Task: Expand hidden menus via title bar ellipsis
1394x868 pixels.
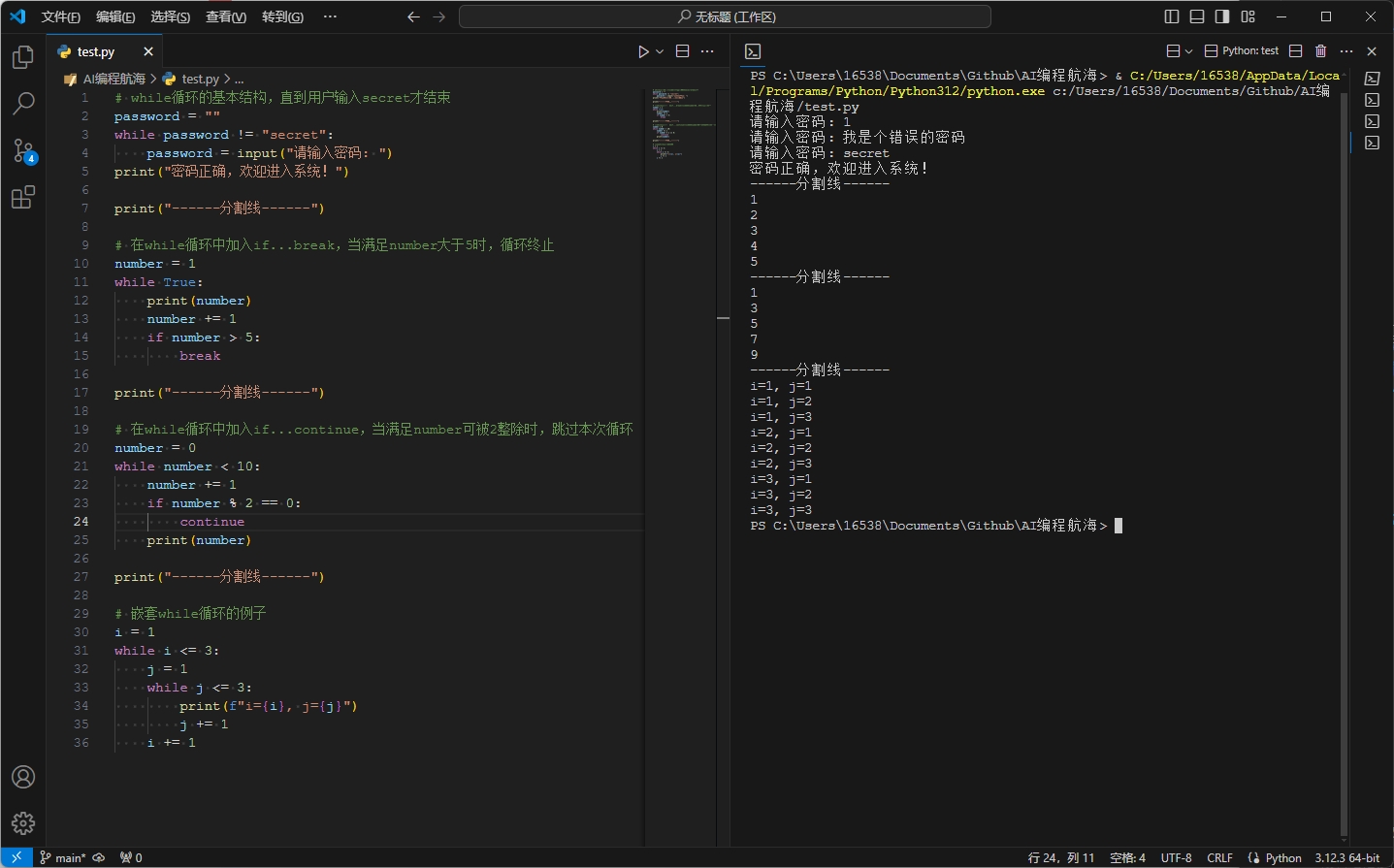Action: [x=330, y=16]
